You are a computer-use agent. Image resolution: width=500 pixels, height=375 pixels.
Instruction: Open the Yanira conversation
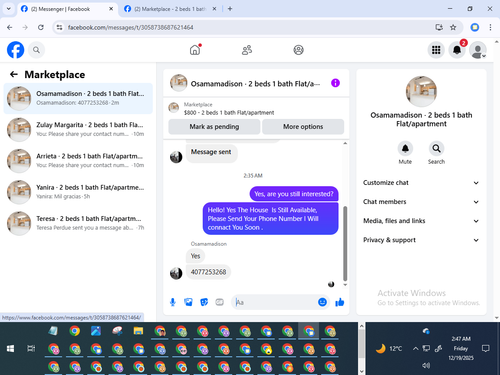(x=78, y=192)
